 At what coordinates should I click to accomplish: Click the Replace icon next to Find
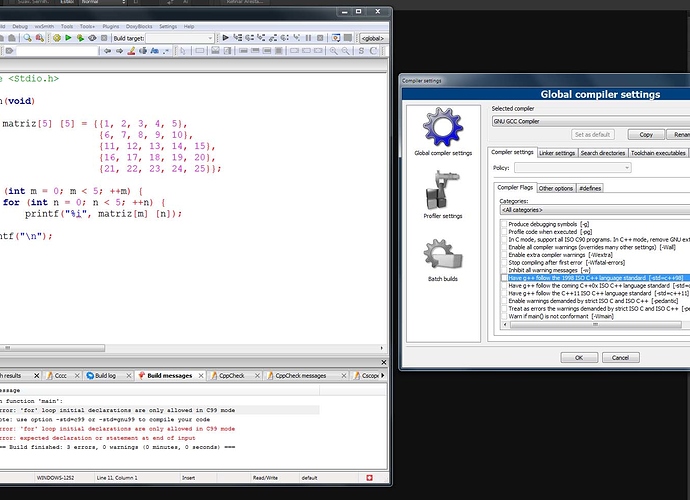[x=40, y=38]
